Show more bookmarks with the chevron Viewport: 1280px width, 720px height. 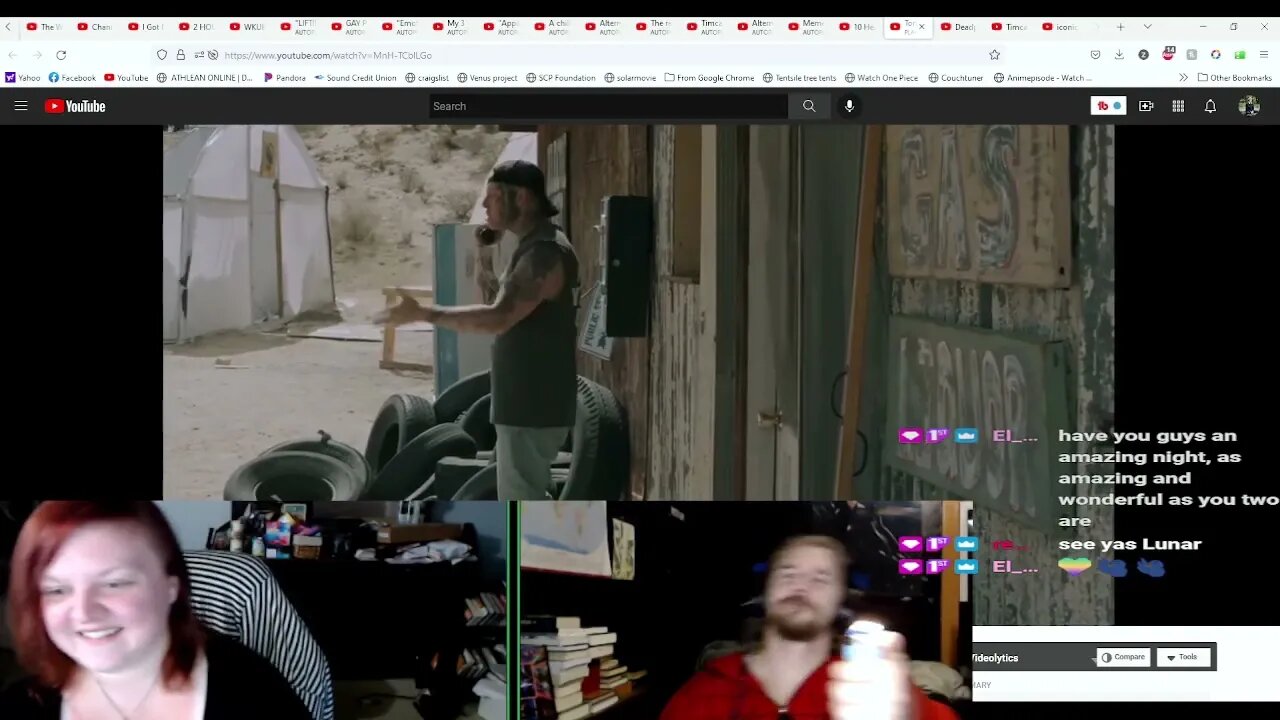point(1183,77)
